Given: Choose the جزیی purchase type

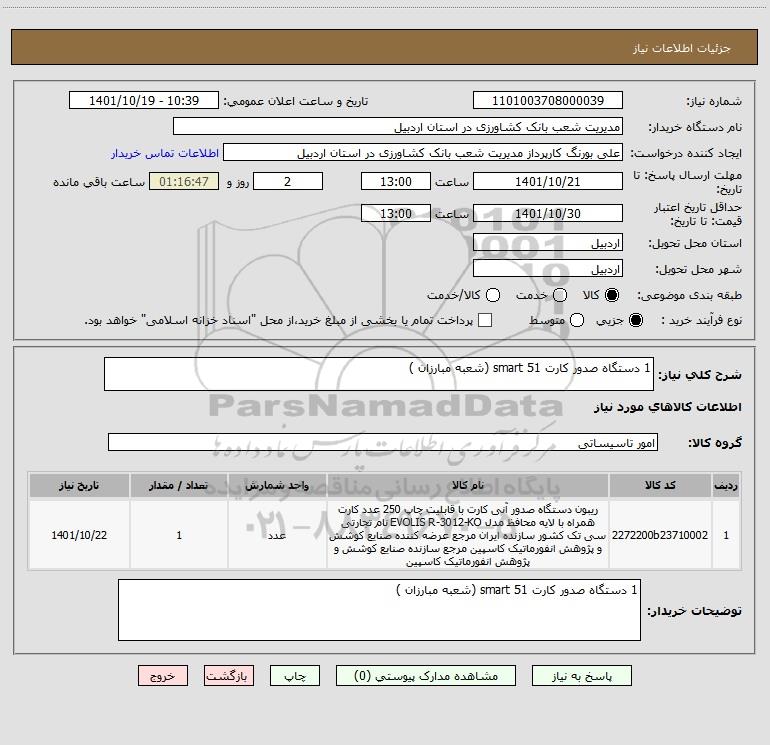Looking at the screenshot, I should point(635,320).
